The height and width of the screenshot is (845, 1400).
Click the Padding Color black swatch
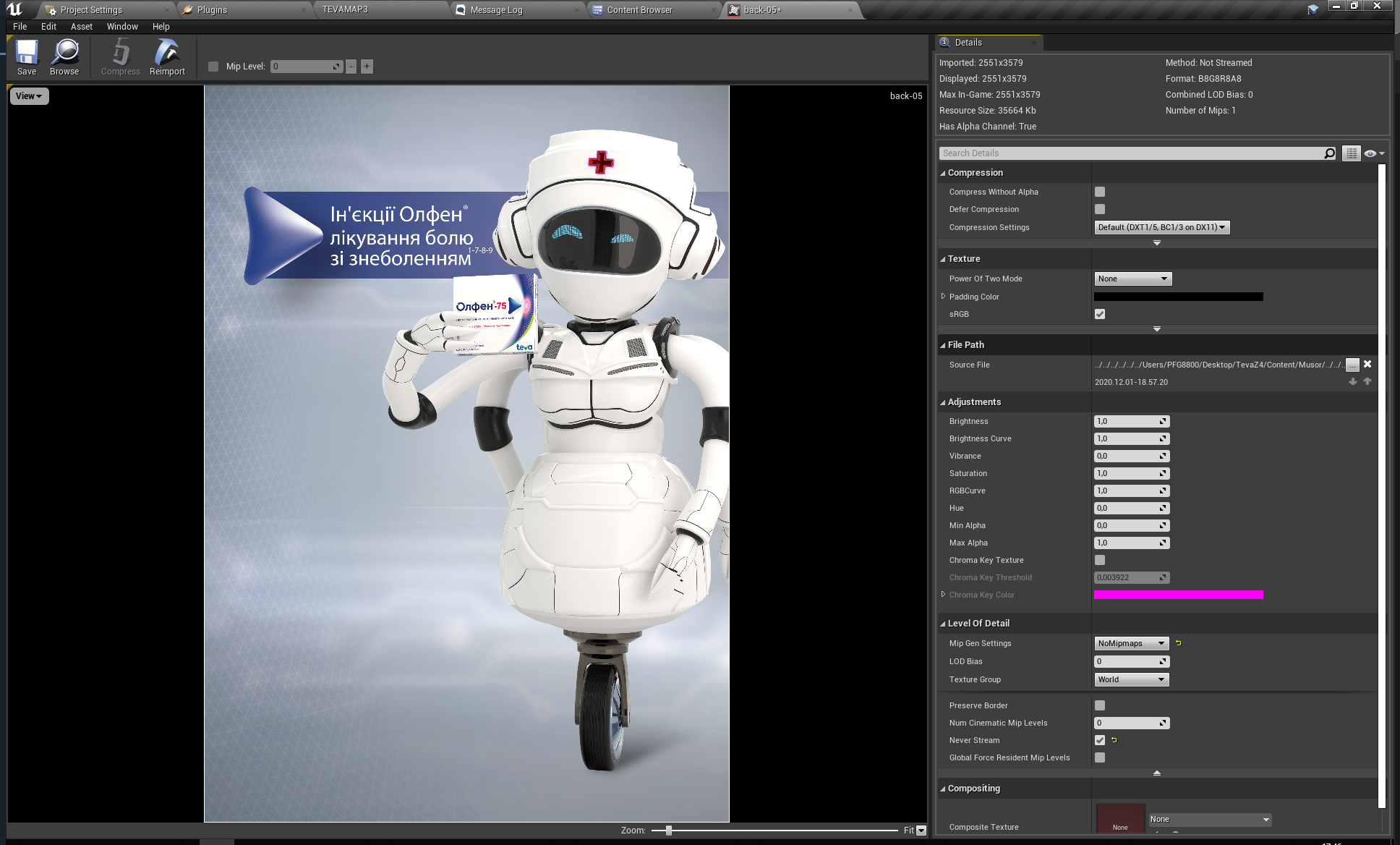click(1179, 297)
